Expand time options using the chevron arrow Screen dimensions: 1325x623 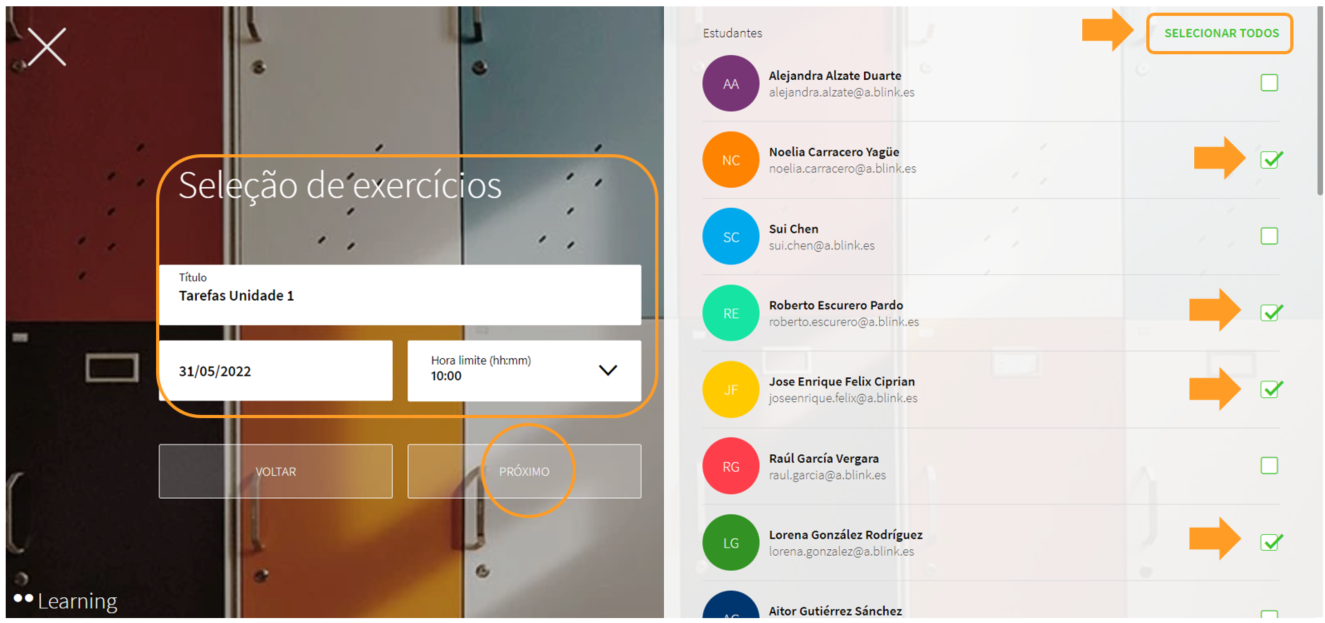click(x=607, y=370)
